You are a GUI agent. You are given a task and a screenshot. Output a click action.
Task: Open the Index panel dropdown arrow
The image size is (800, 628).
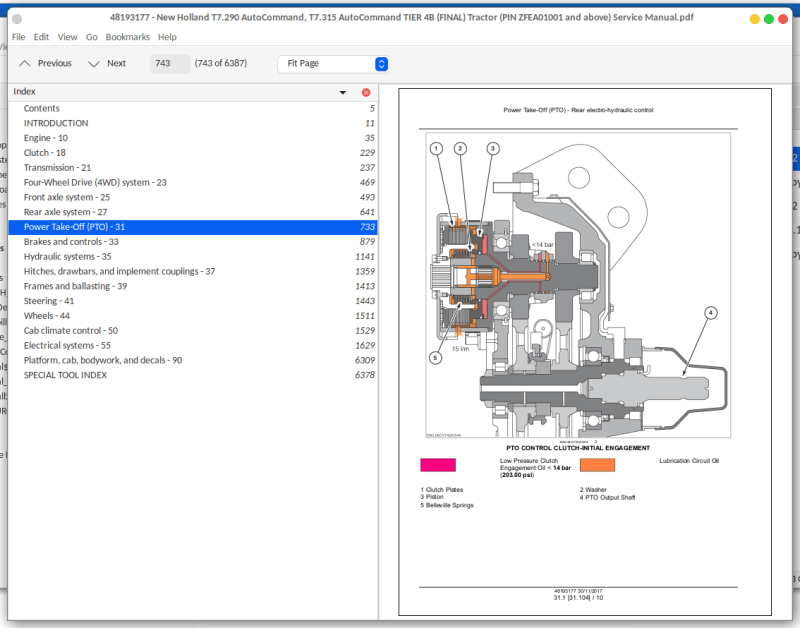click(343, 91)
